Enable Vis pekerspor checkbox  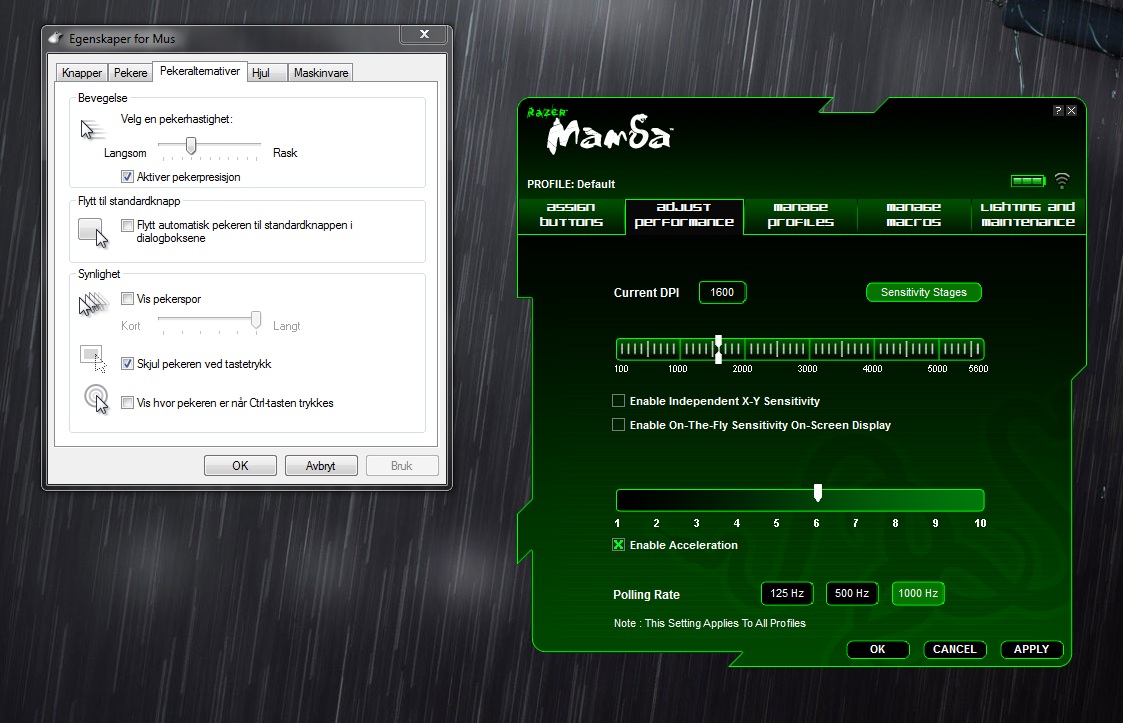(x=127, y=298)
